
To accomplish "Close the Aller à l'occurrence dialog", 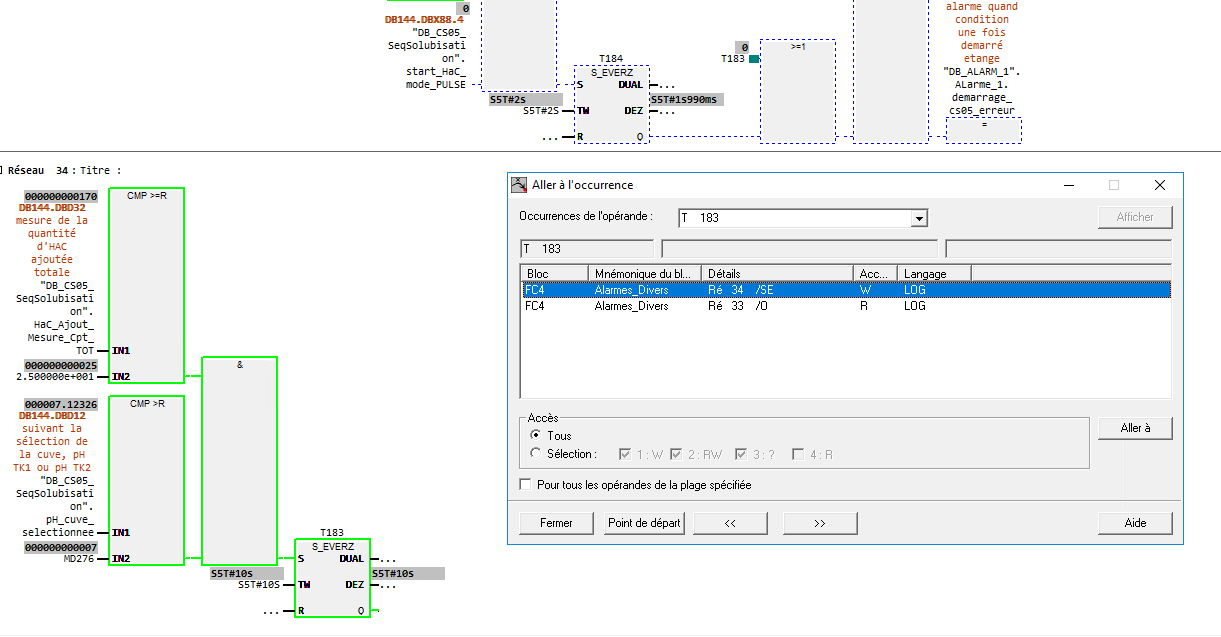I will pos(1159,185).
